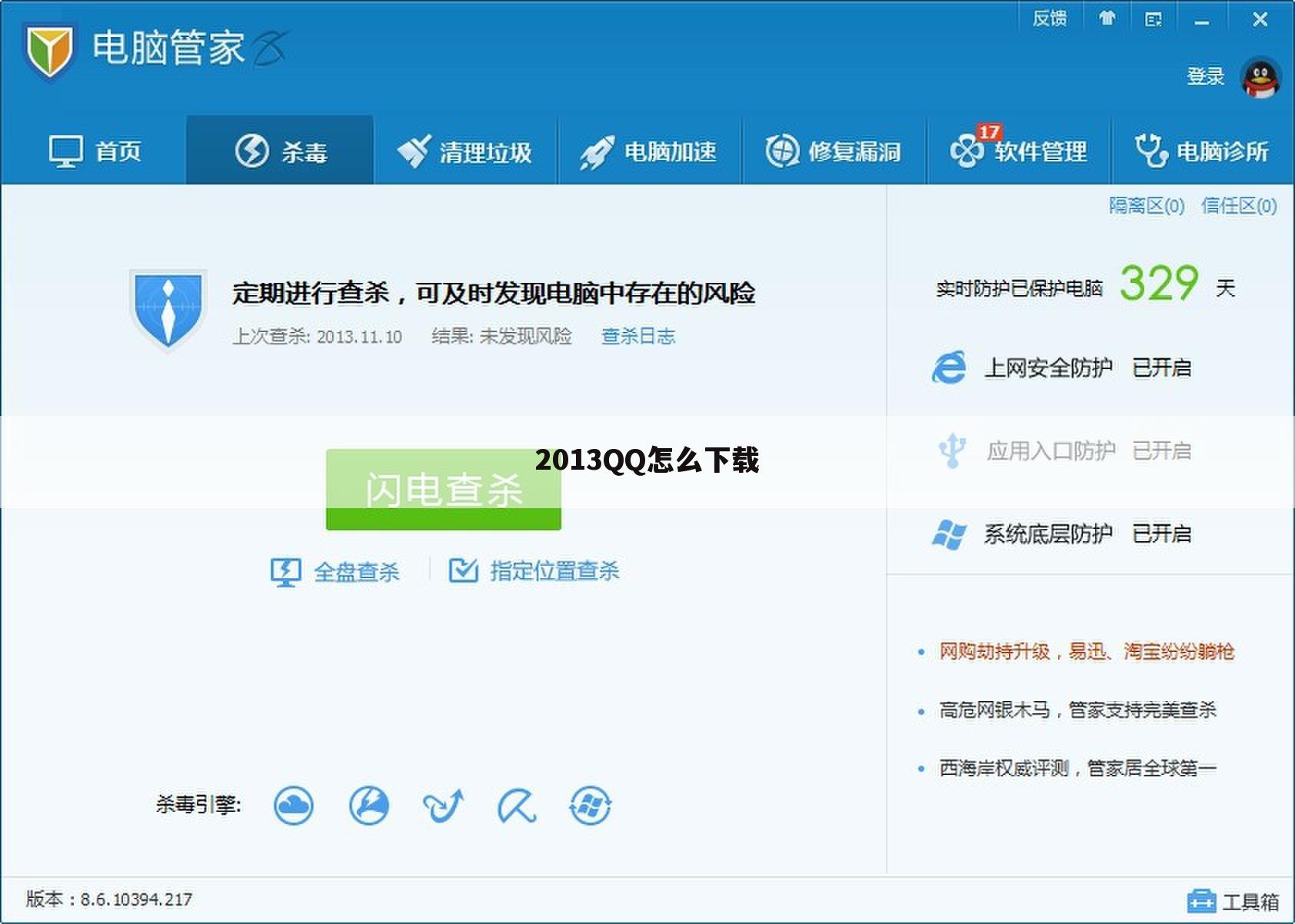The height and width of the screenshot is (924, 1295).
Task: Switch to the 杀毒 tab
Action: tap(280, 151)
